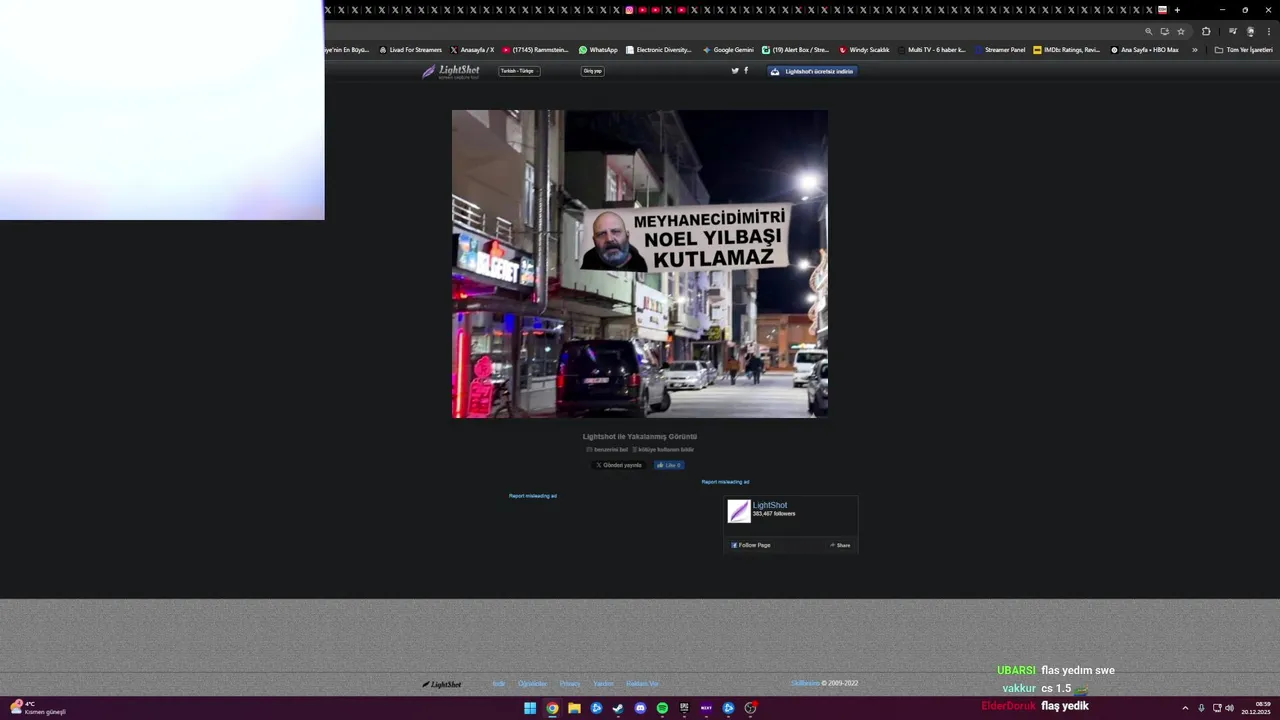Open the Chrome profile avatar
Image resolution: width=1280 pixels, height=720 pixels.
pyautogui.click(x=1250, y=31)
